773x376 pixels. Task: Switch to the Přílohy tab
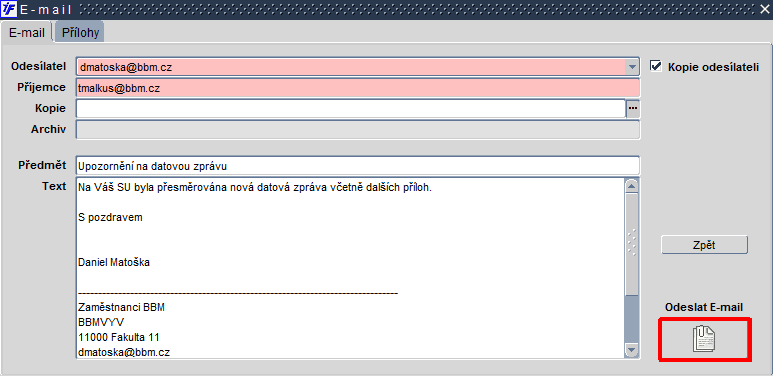(x=80, y=33)
